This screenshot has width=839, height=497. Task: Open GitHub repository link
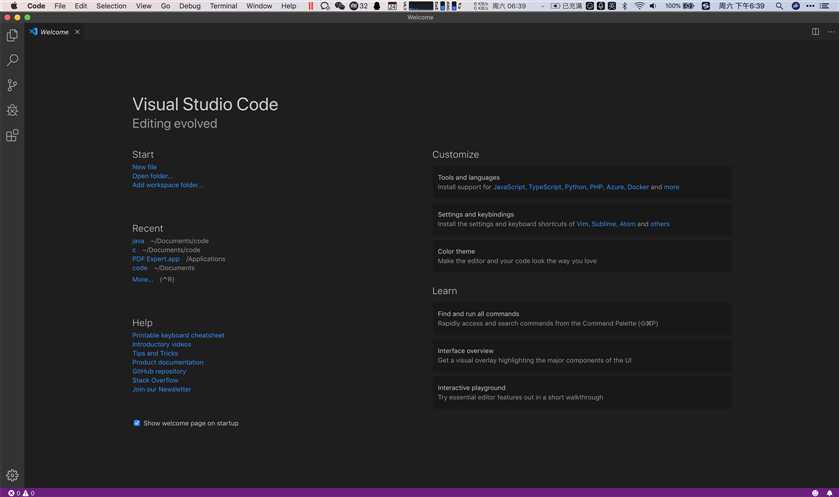pos(159,371)
